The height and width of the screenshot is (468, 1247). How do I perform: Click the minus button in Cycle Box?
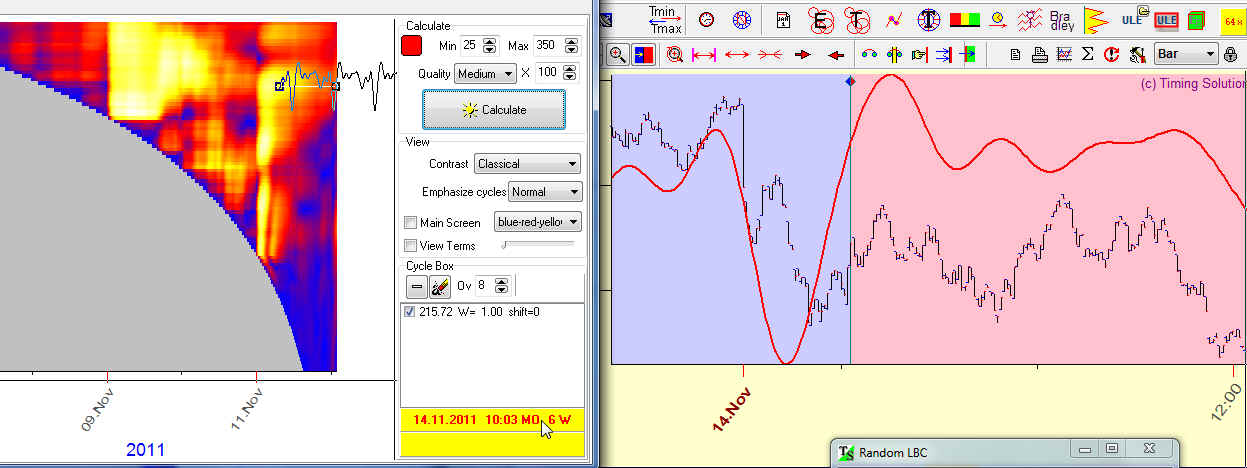(x=416, y=287)
